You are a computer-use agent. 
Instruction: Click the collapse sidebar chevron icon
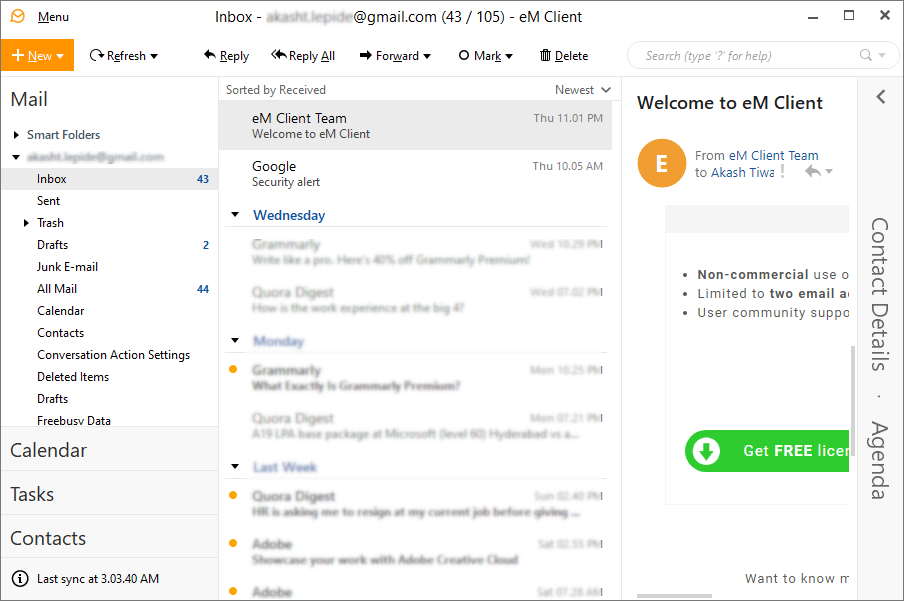(x=880, y=97)
